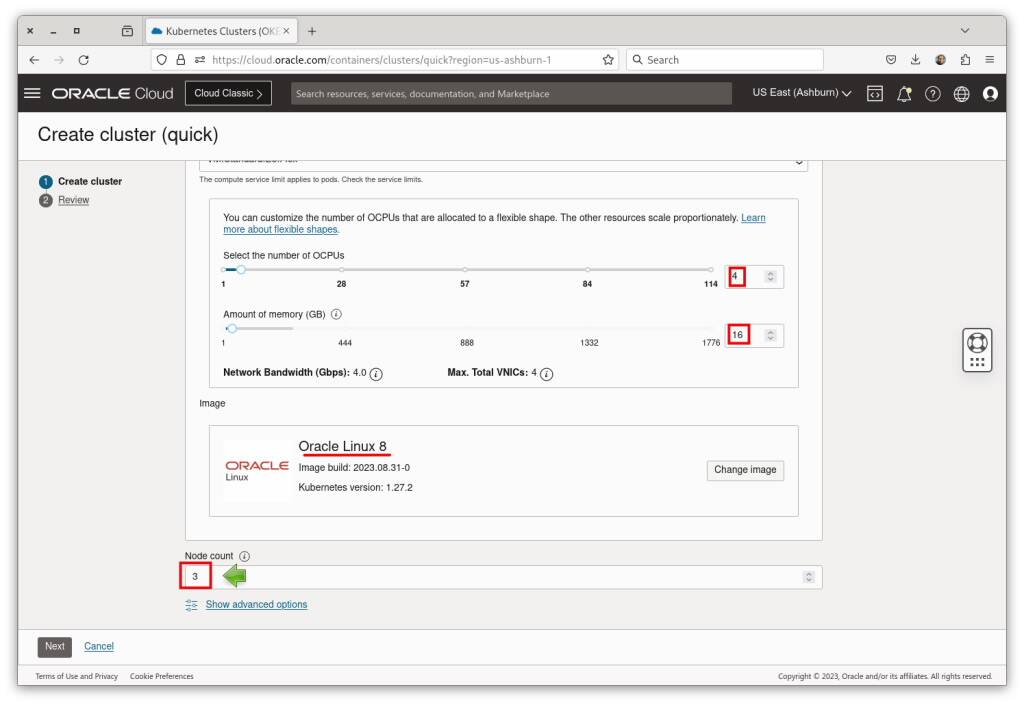Open the help question mark icon

[x=933, y=94]
